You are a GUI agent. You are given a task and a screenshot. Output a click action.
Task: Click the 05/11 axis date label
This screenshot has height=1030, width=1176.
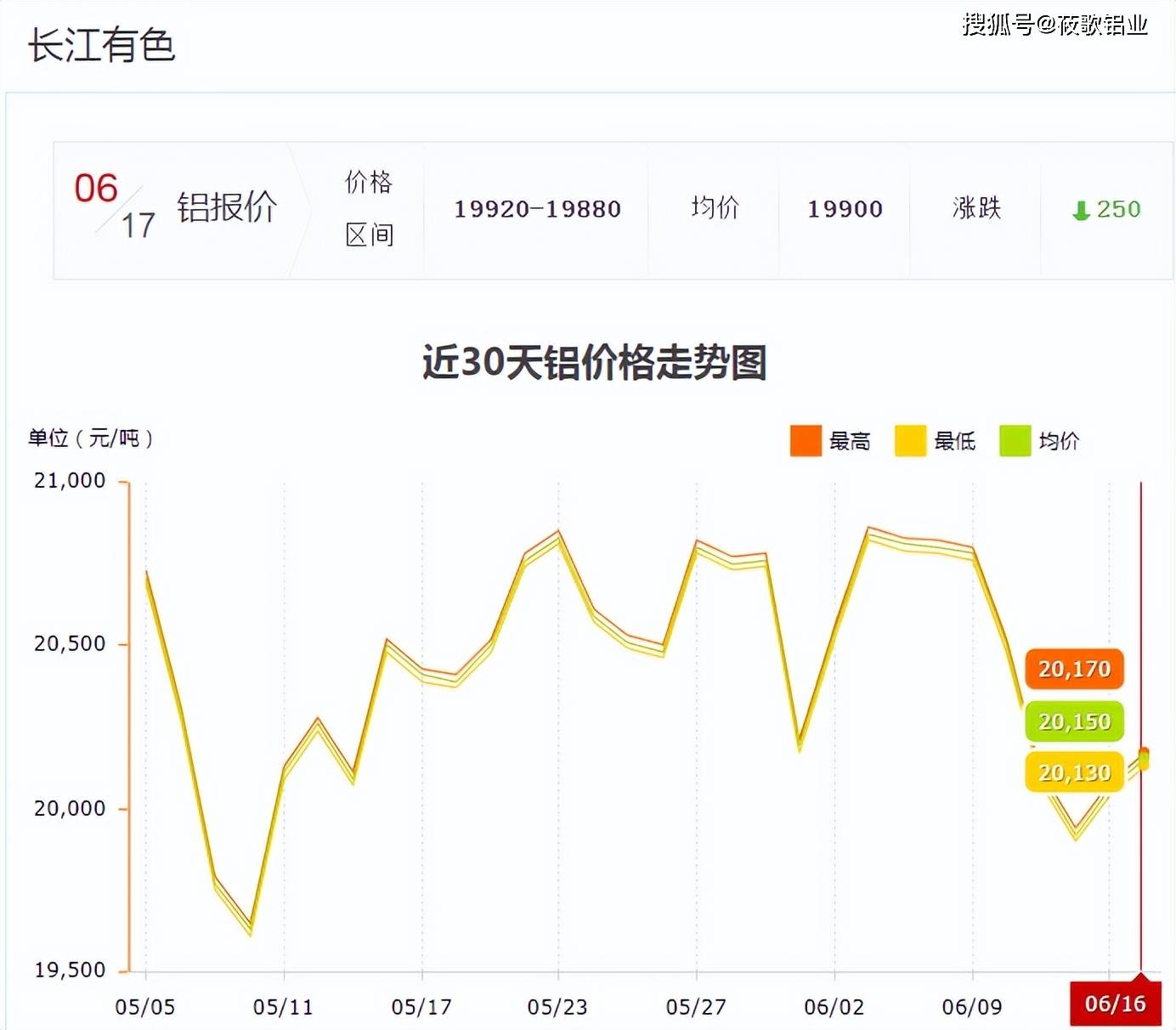(283, 1007)
